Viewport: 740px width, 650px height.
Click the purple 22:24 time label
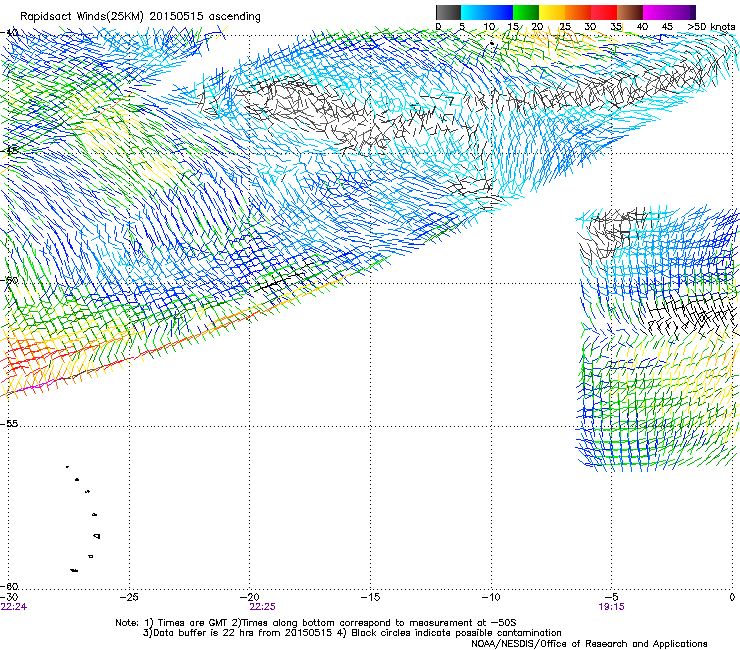click(14, 607)
